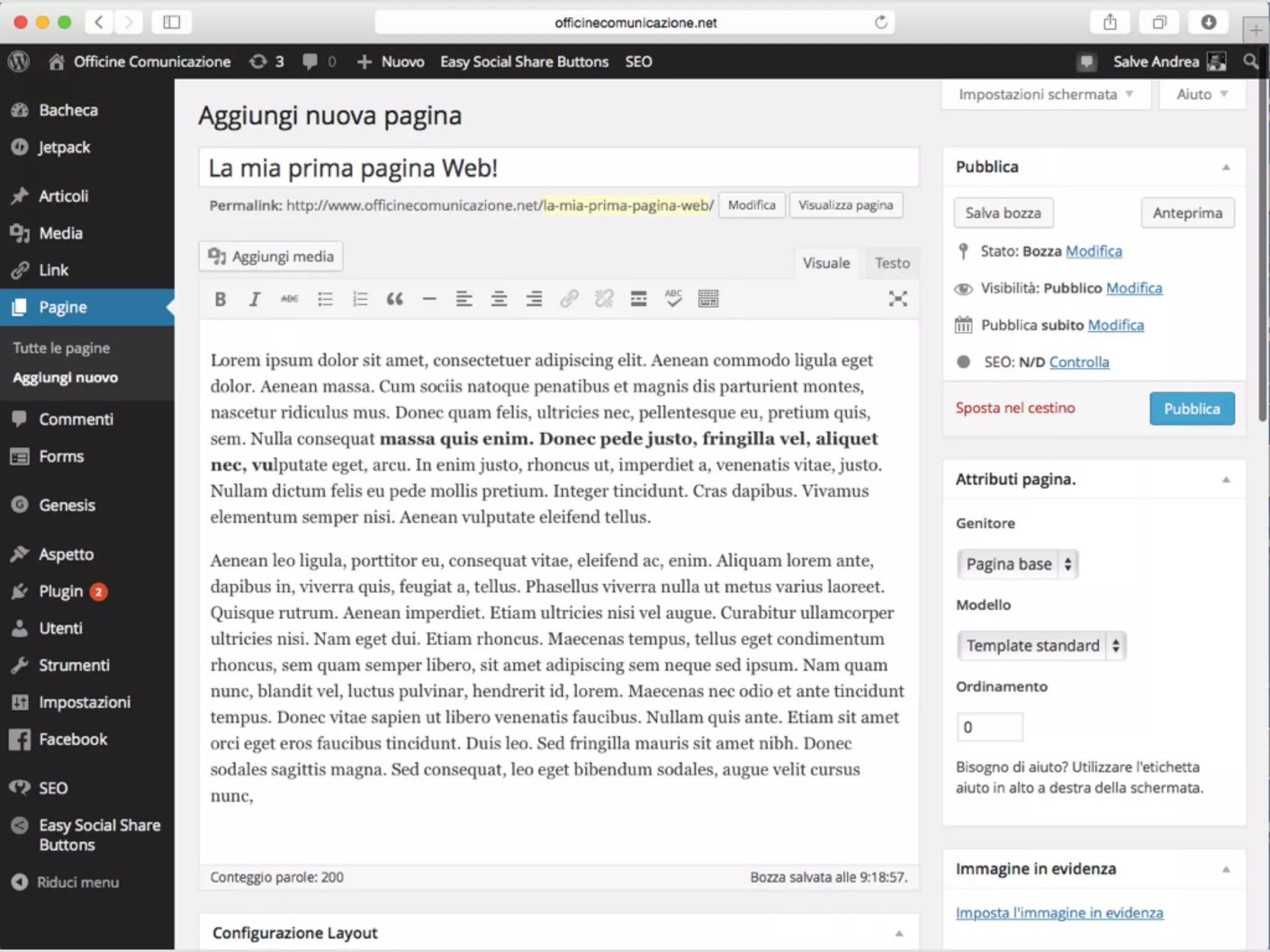The width and height of the screenshot is (1270, 952).
Task: Center align text in the editor
Action: (499, 300)
